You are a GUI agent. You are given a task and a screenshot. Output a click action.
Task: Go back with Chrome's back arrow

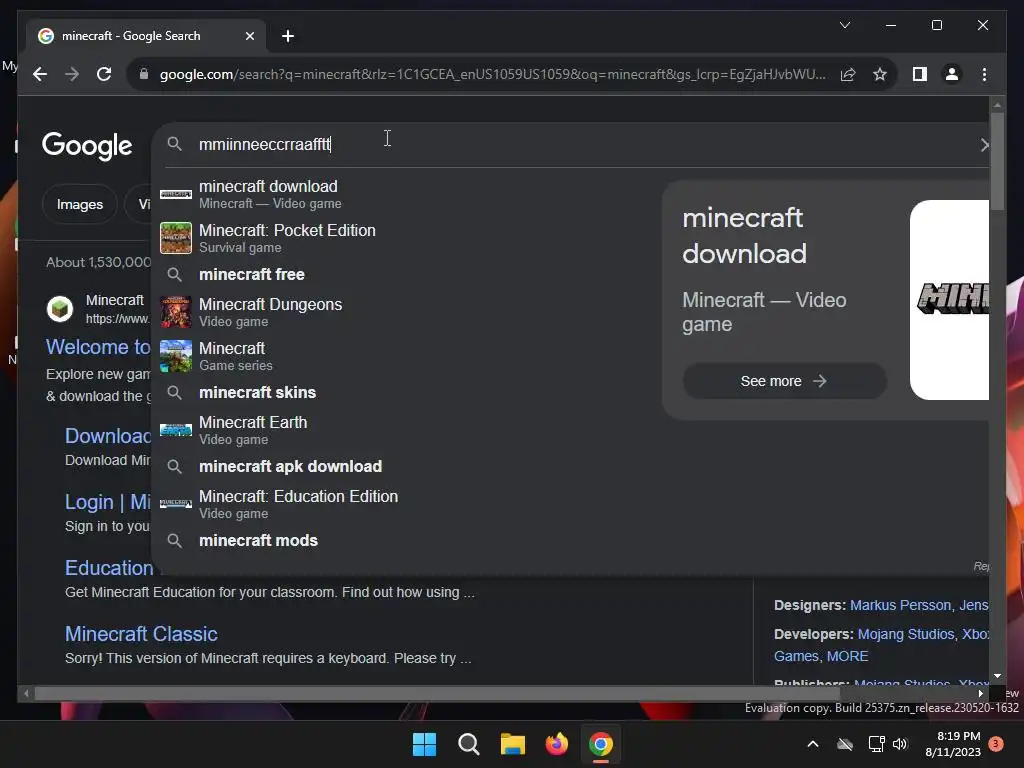(40, 74)
